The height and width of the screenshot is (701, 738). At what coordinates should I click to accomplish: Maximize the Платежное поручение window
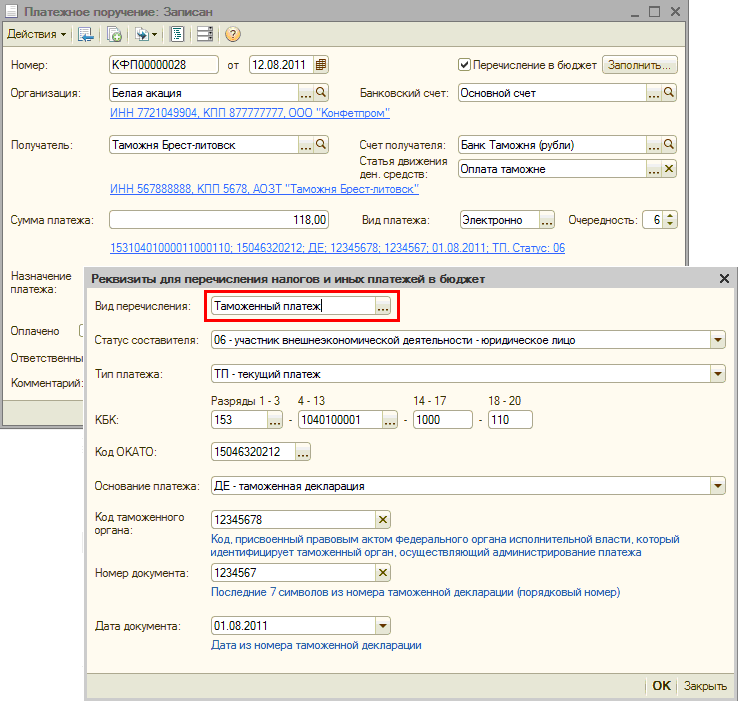(x=654, y=11)
